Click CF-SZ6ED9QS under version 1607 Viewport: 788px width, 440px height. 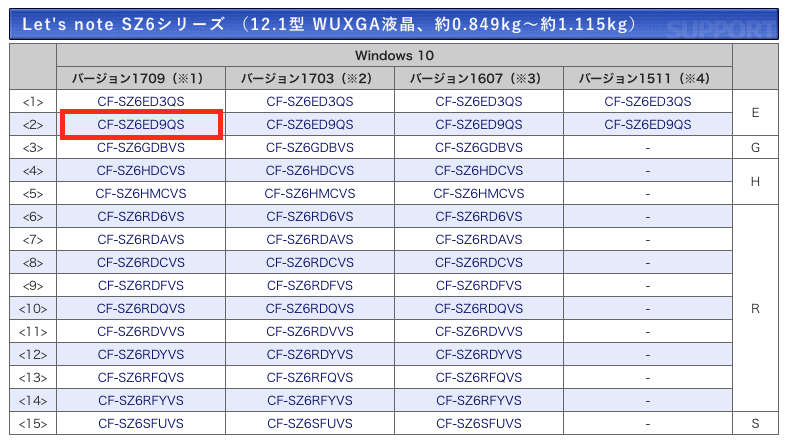point(478,125)
